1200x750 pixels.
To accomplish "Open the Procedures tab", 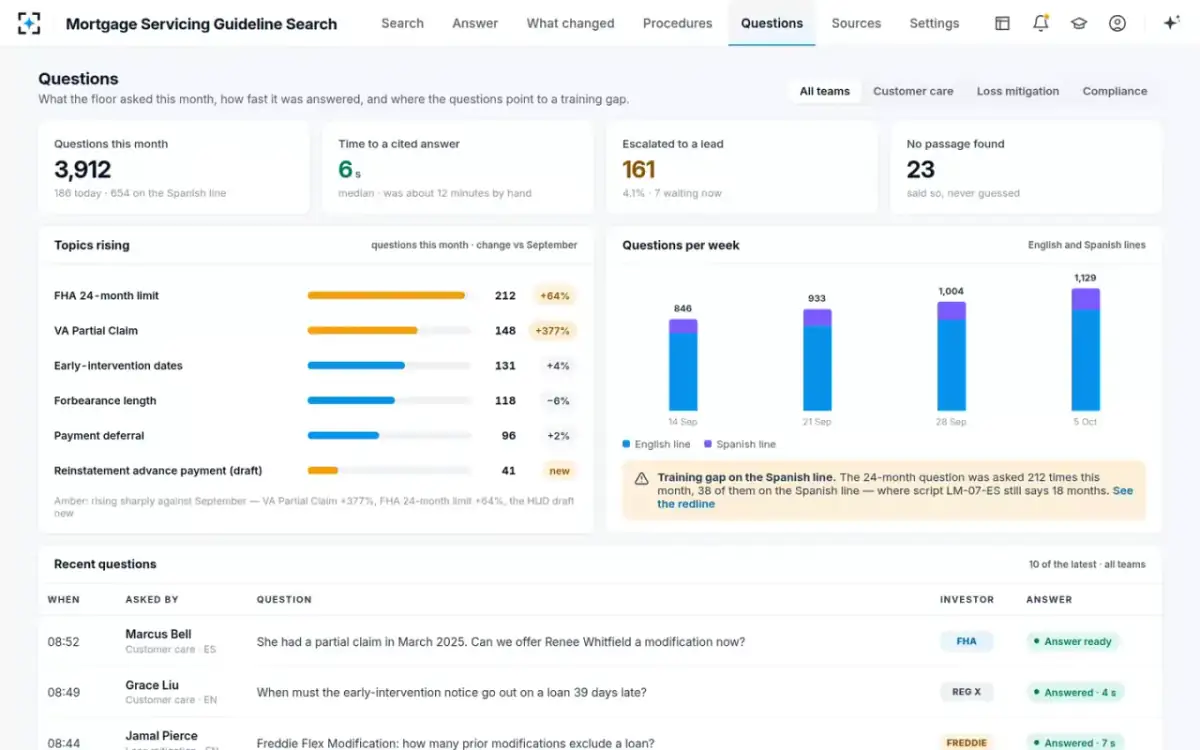I will point(677,23).
